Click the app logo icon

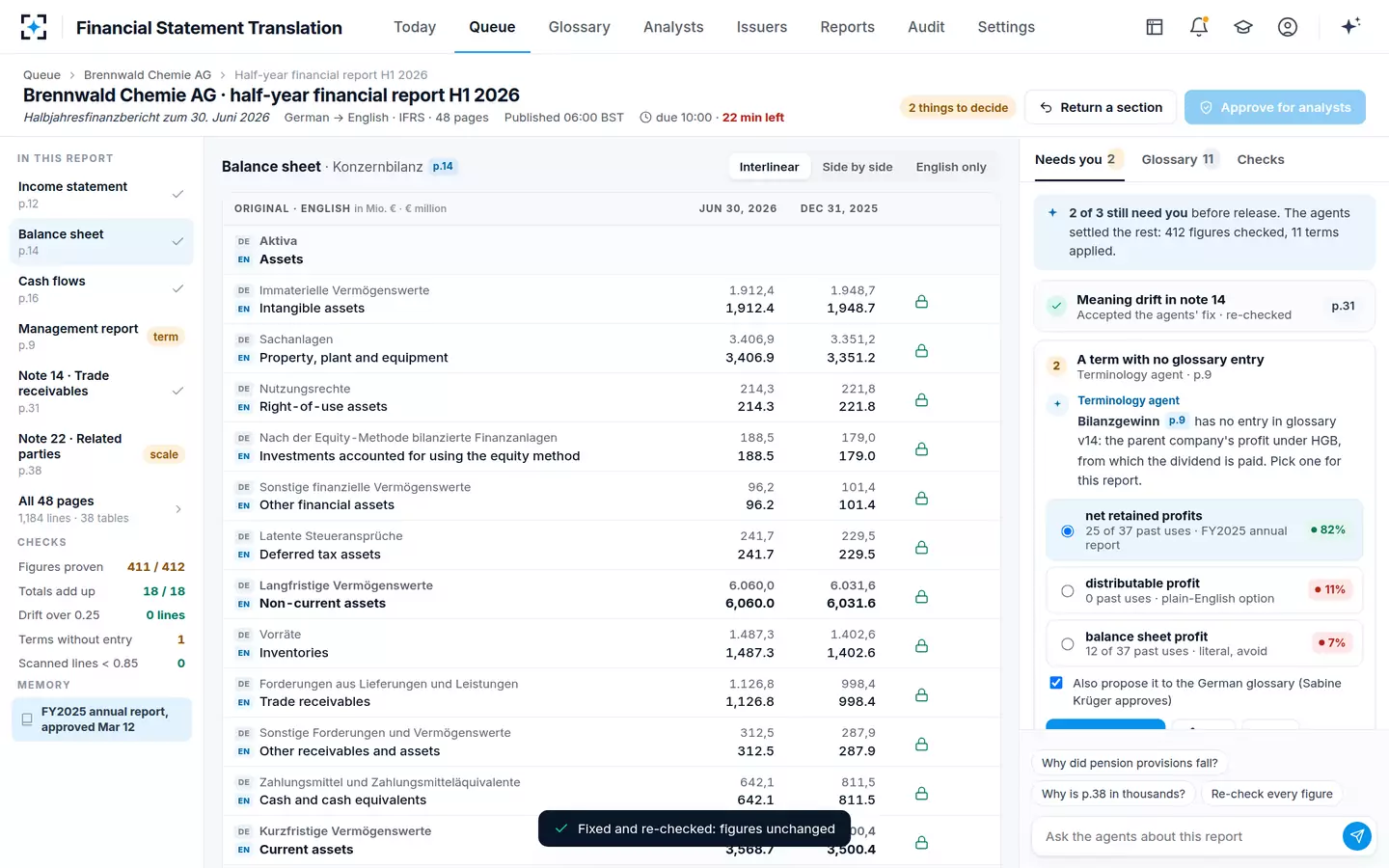pyautogui.click(x=34, y=27)
